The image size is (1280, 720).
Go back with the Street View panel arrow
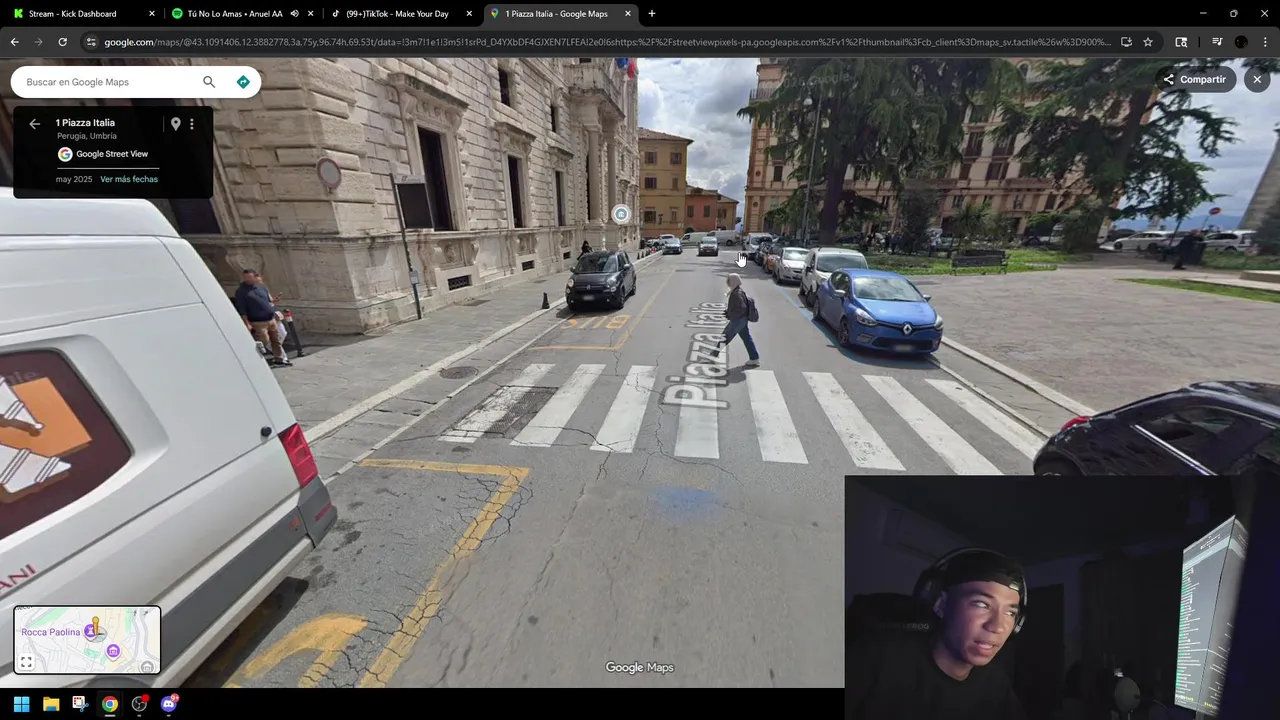[34, 124]
